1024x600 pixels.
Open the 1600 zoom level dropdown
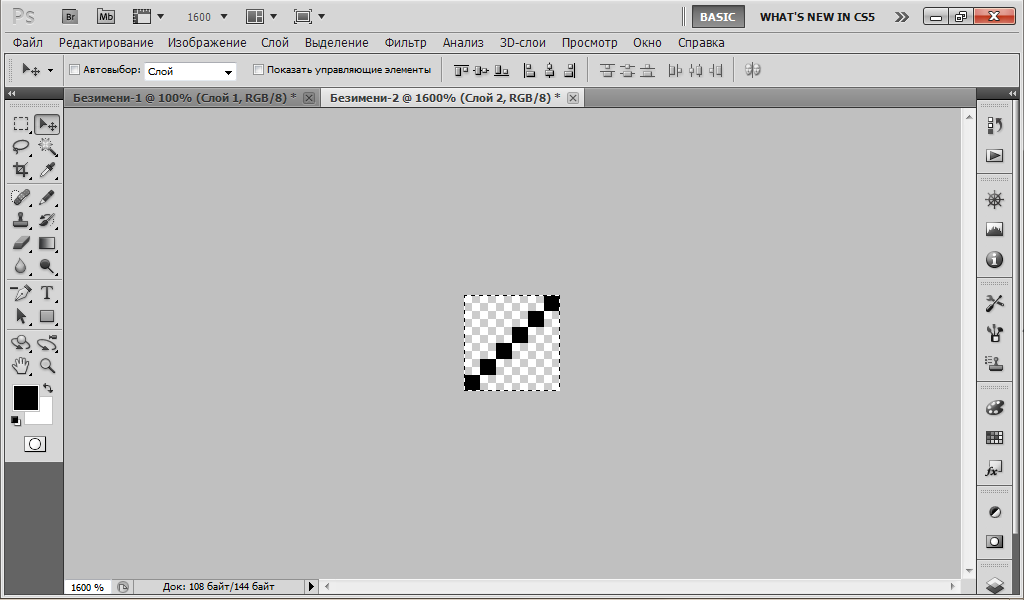click(206, 17)
